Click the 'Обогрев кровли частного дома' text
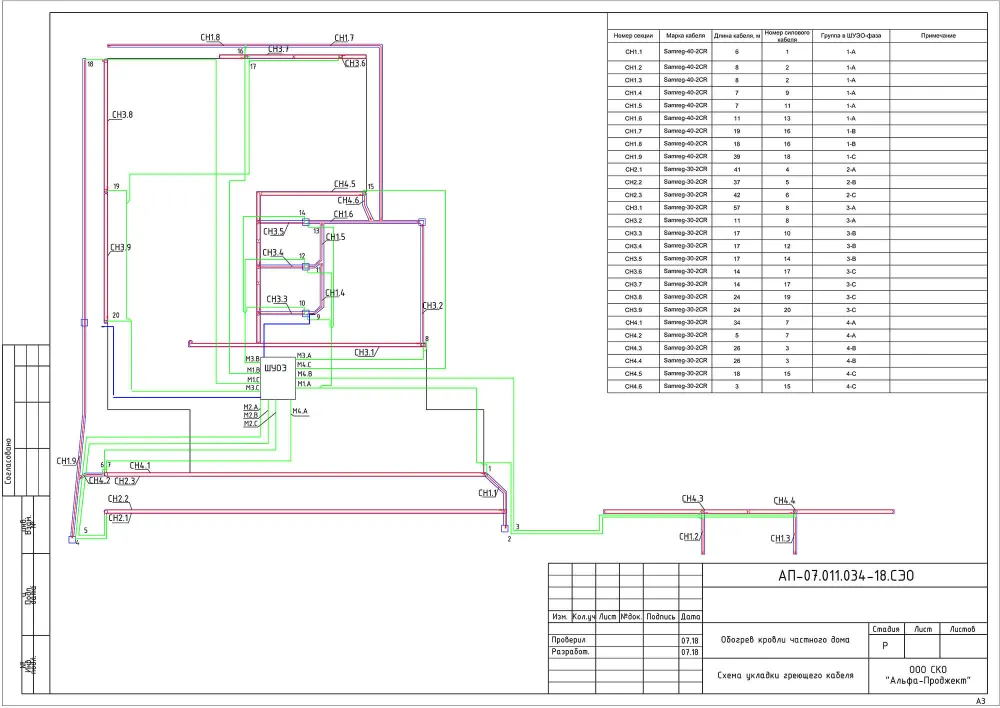 click(x=785, y=640)
